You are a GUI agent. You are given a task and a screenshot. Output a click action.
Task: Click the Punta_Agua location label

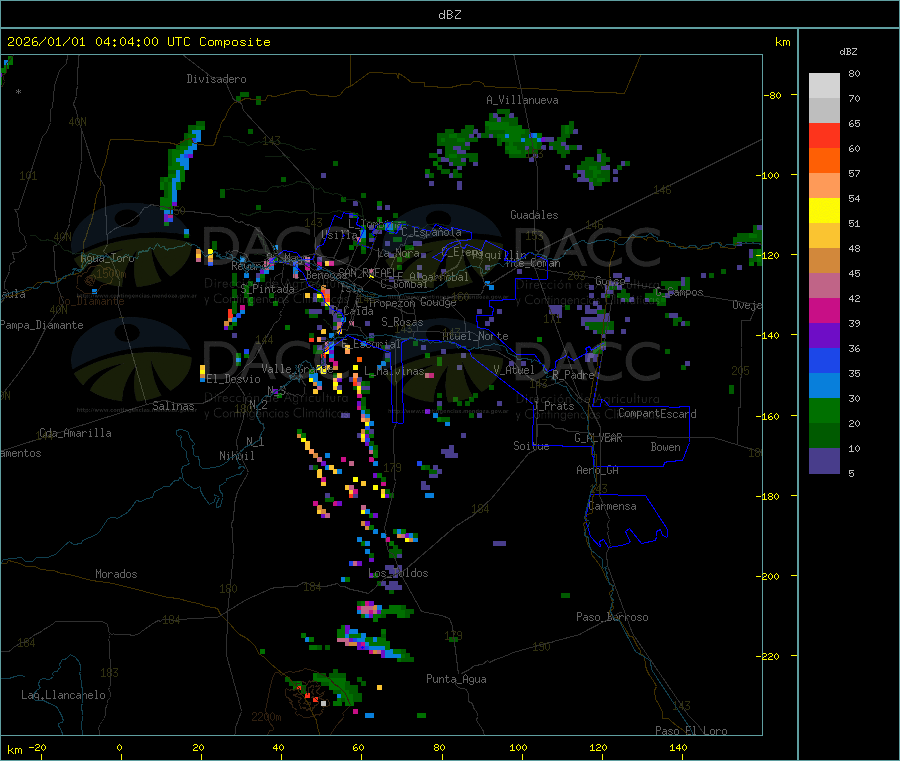456,679
